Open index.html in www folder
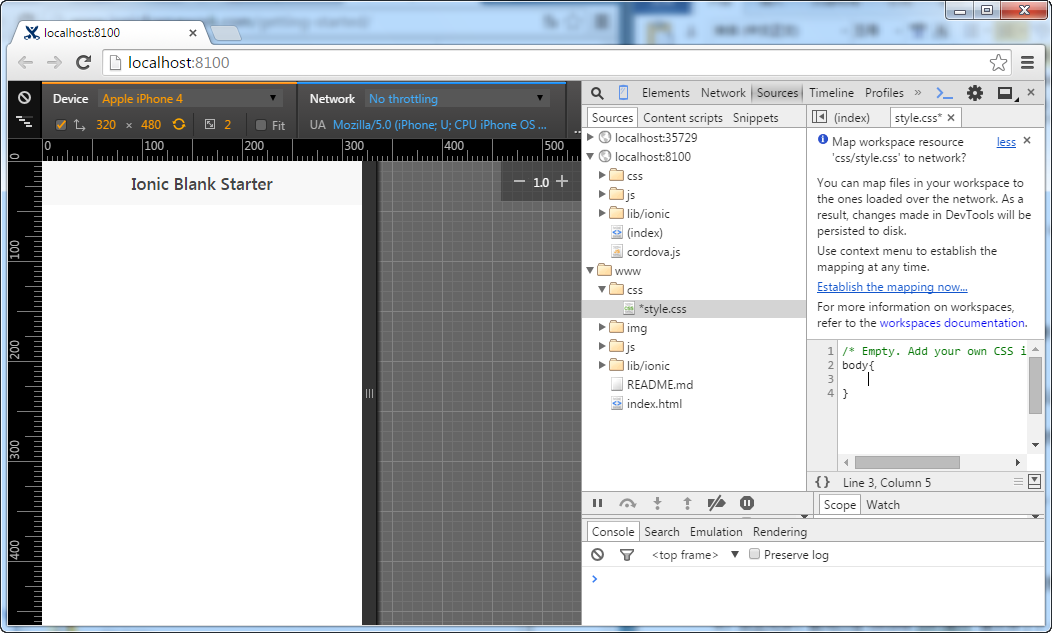 (654, 403)
